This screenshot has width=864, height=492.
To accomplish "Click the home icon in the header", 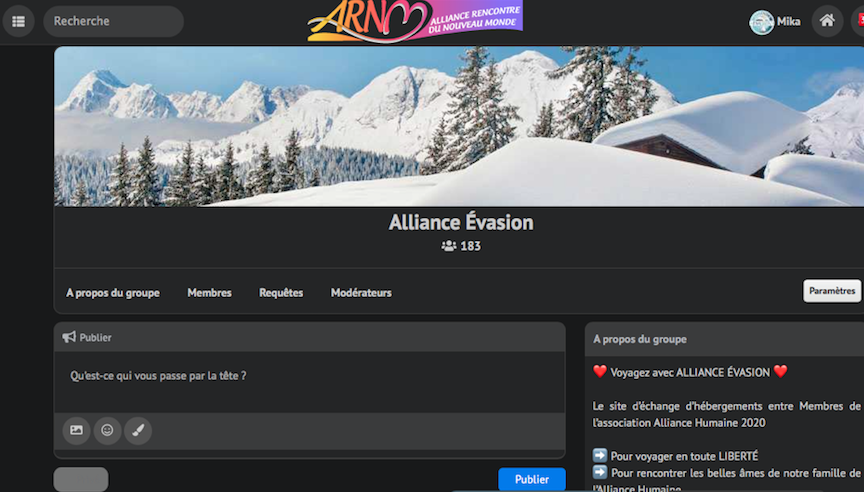I will (827, 21).
